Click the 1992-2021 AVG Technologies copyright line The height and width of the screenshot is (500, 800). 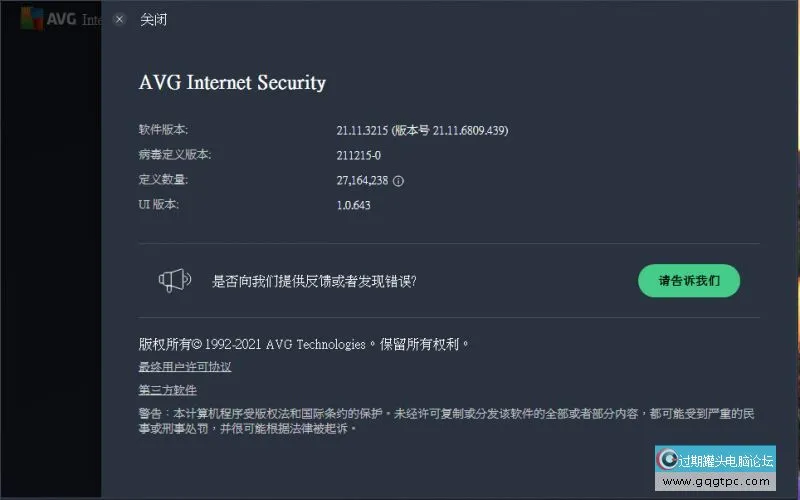coord(303,344)
